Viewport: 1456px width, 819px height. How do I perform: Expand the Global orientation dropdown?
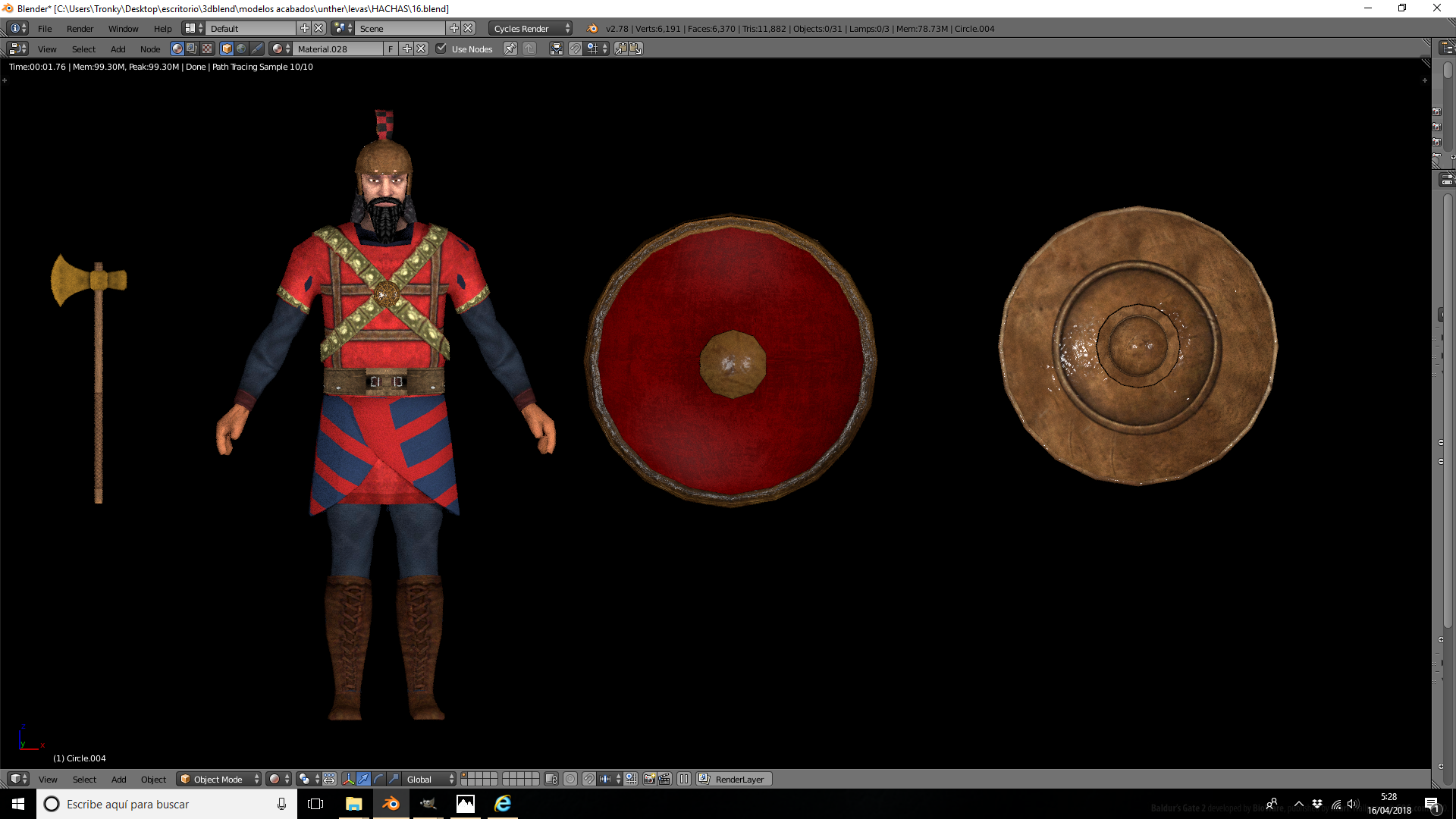coord(429,779)
